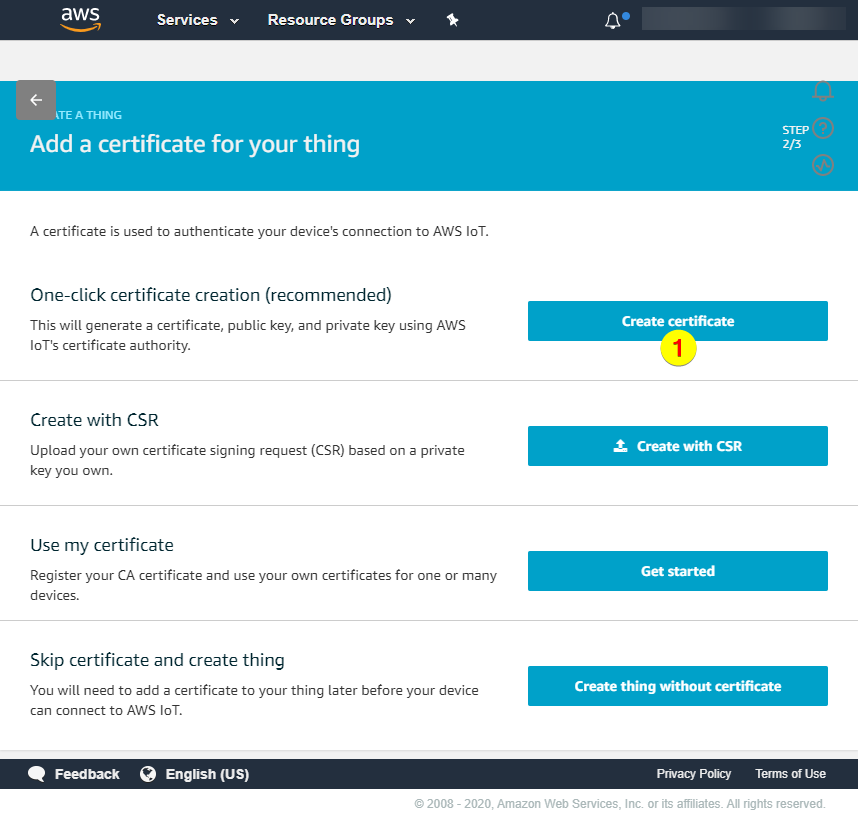Click Get started for Use my certificate
858x819 pixels.
click(x=677, y=571)
